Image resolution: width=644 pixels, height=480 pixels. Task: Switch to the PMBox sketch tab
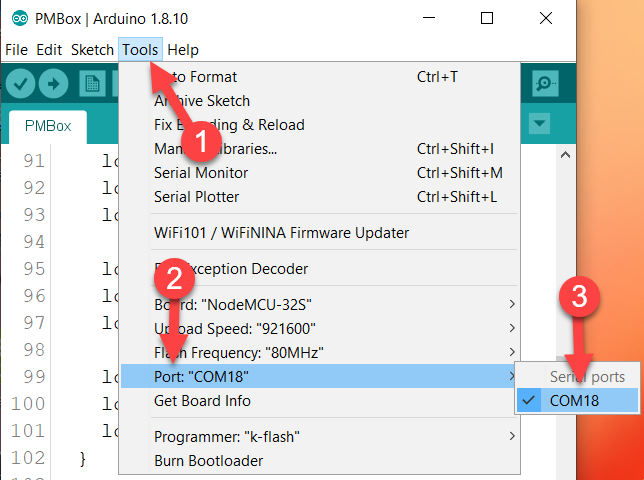click(x=48, y=126)
